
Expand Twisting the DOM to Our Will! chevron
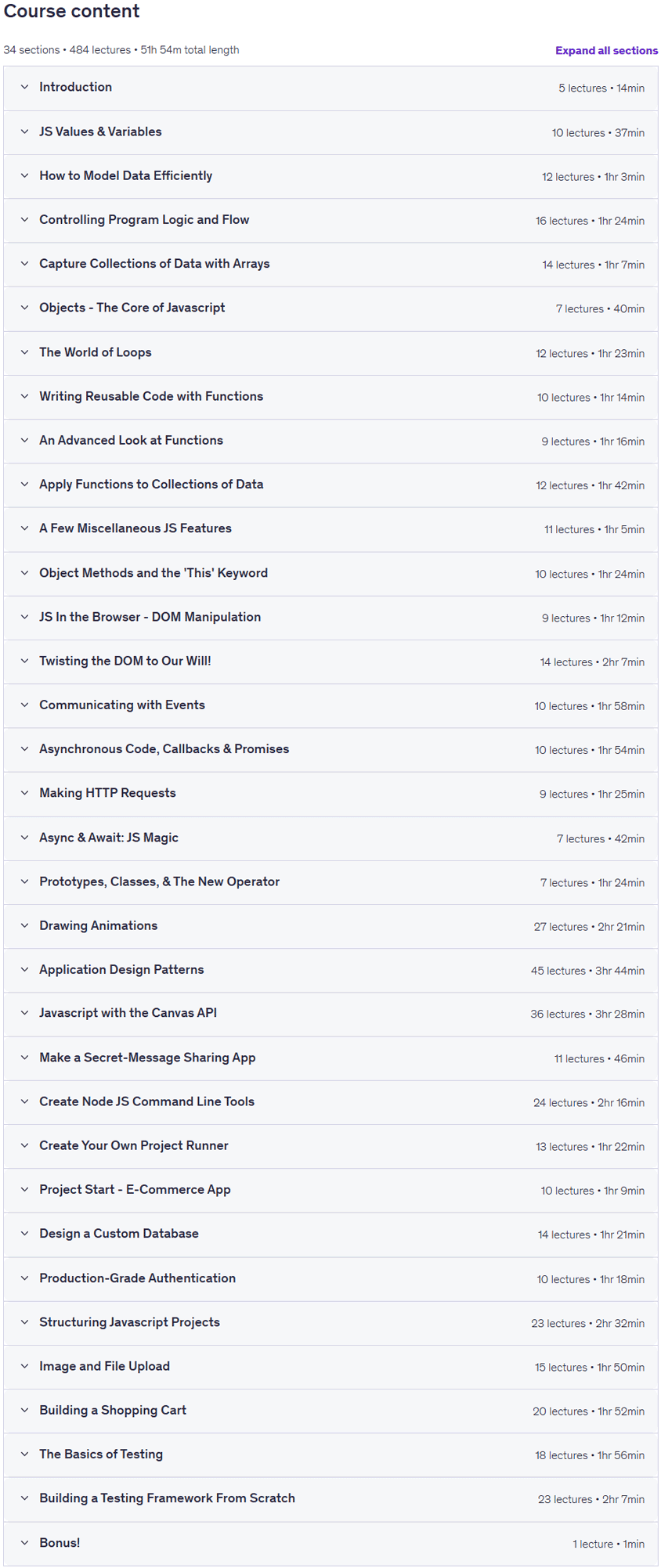pos(24,661)
